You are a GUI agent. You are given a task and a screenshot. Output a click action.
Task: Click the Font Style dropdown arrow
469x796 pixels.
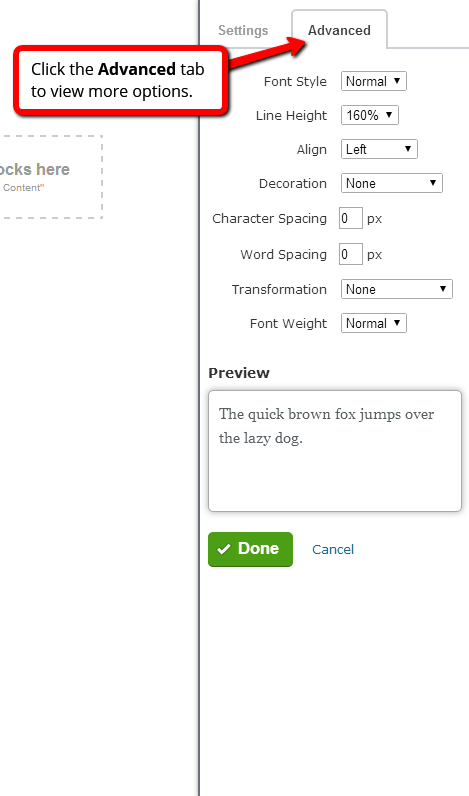pyautogui.click(x=397, y=81)
